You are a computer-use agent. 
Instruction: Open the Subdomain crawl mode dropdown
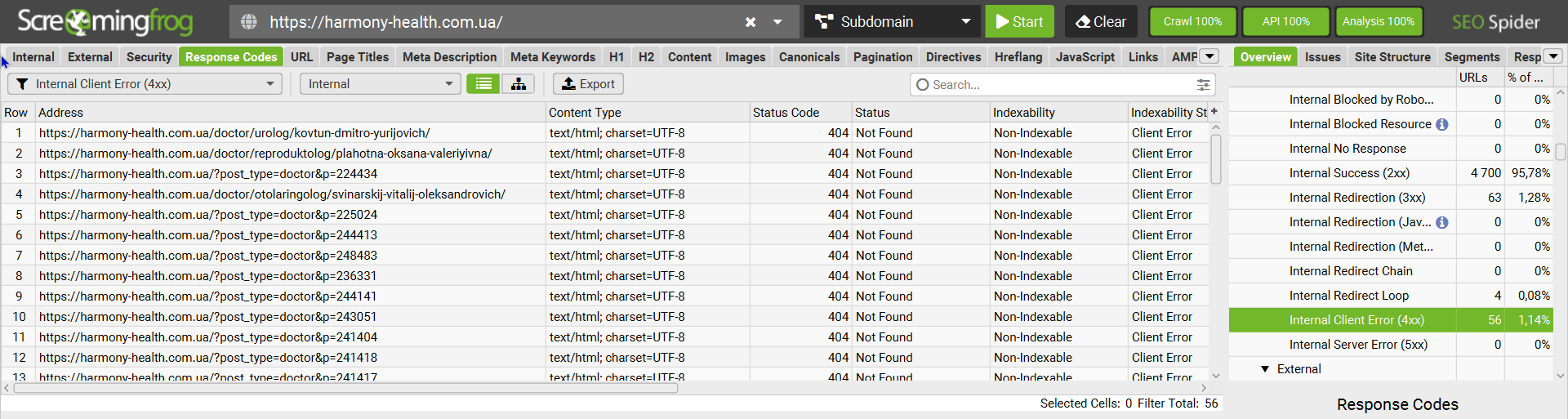893,22
